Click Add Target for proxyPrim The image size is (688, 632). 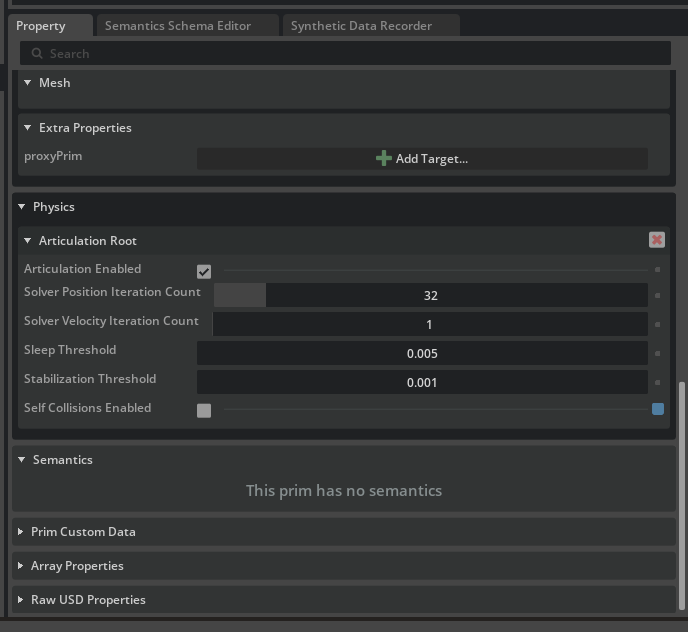pos(422,158)
